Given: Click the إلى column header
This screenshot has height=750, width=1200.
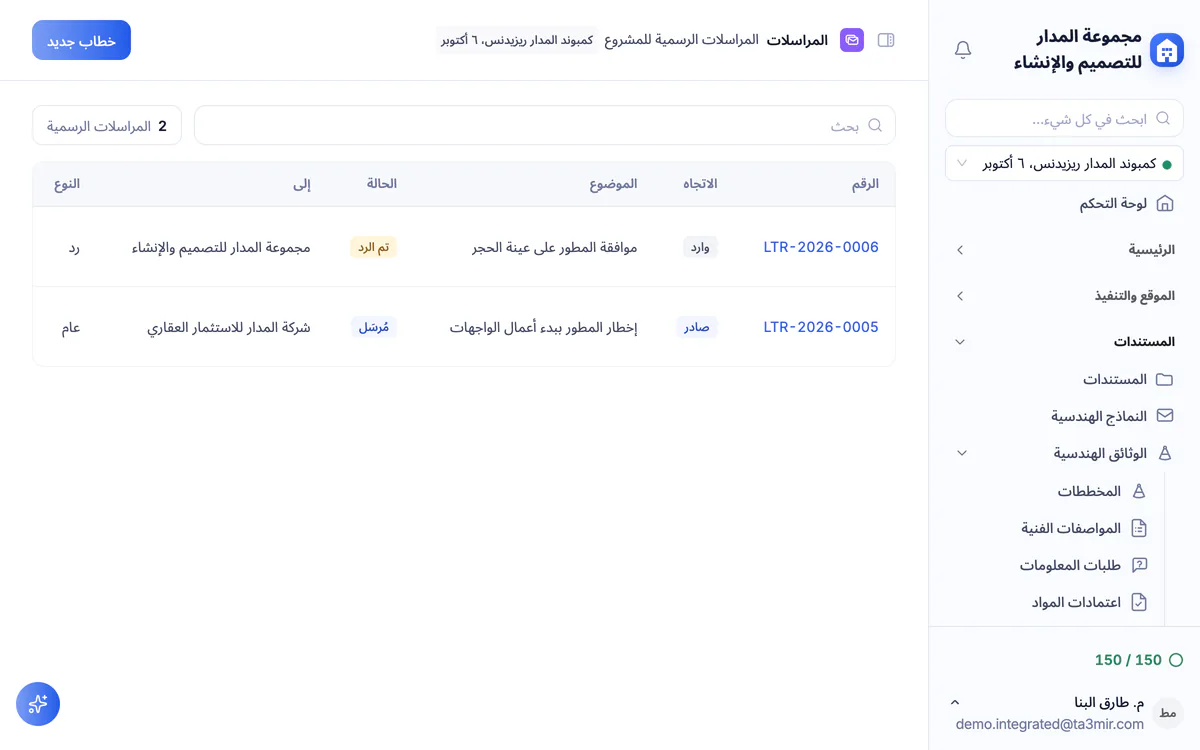Looking at the screenshot, I should tap(302, 184).
